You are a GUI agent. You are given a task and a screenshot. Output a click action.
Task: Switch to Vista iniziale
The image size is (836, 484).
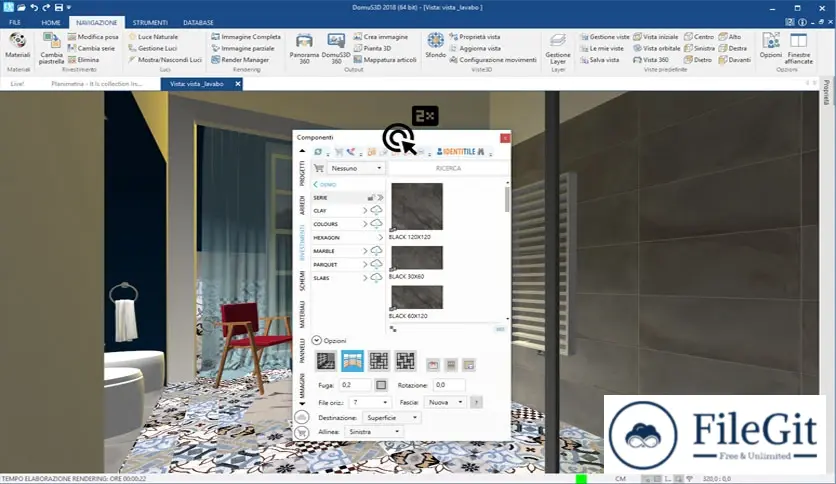656,37
